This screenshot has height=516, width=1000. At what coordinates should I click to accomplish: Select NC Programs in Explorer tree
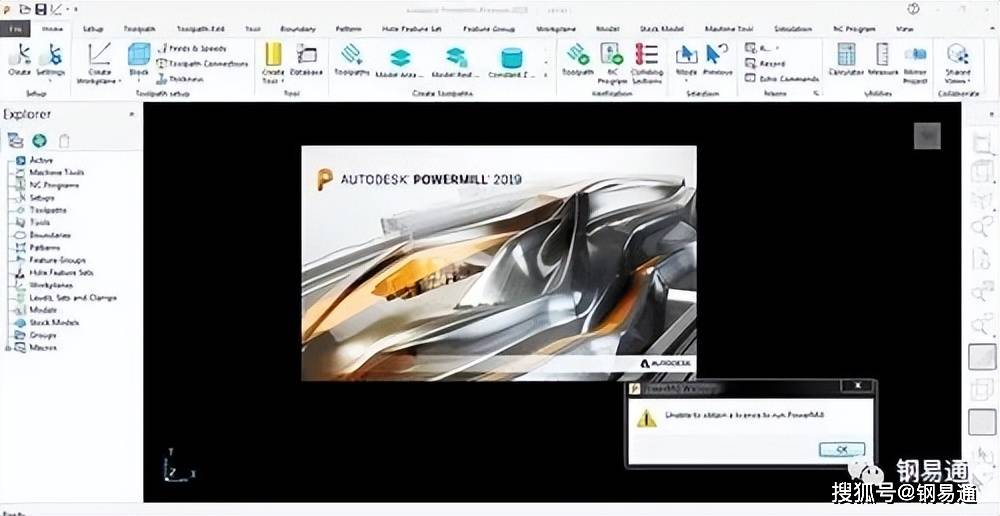point(47,185)
